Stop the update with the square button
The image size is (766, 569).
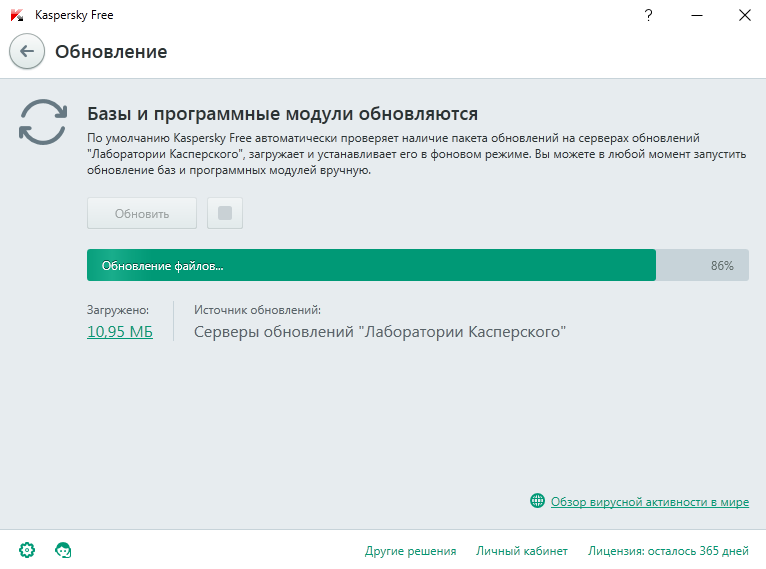[225, 213]
